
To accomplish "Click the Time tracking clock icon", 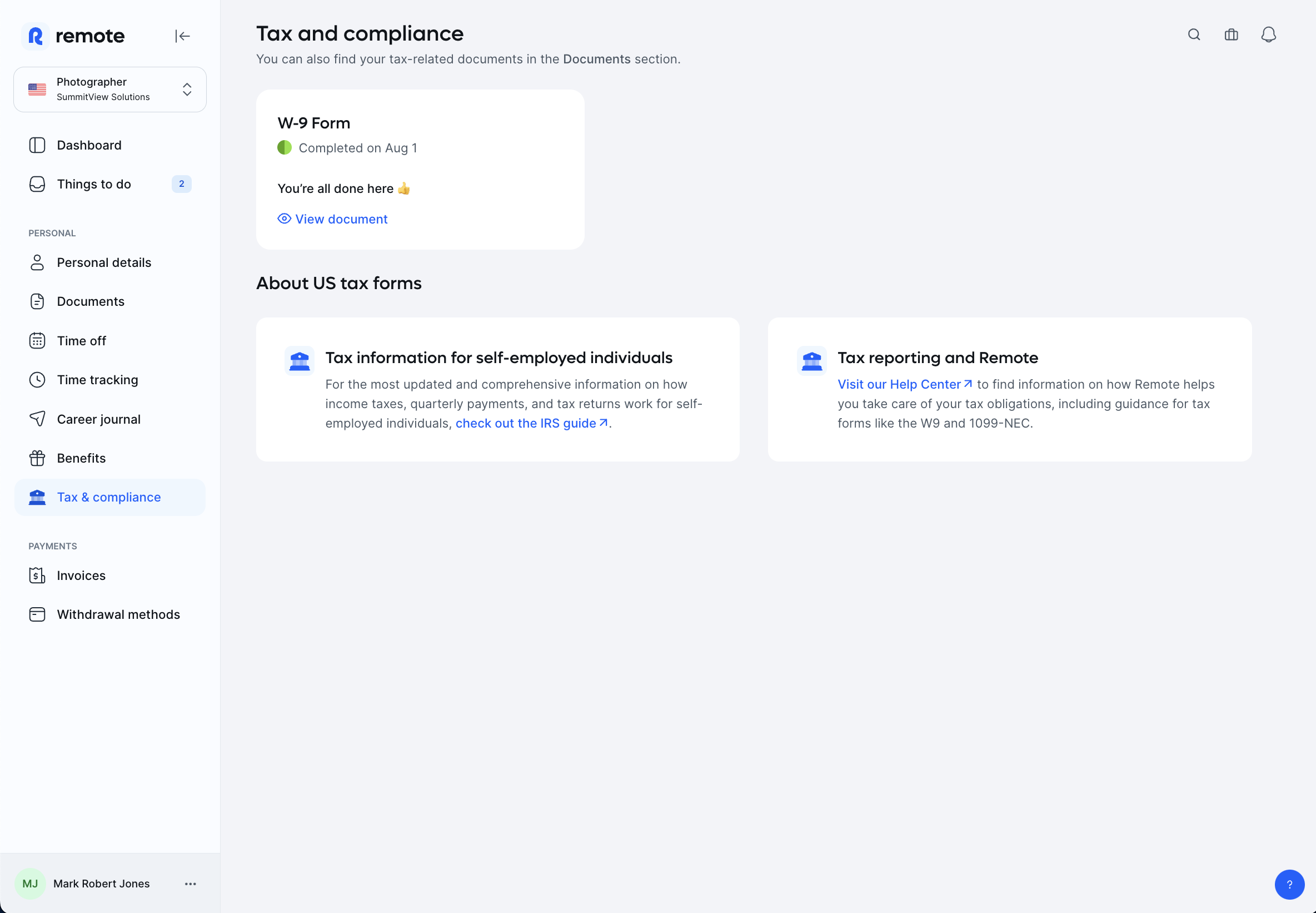I will pyautogui.click(x=37, y=380).
